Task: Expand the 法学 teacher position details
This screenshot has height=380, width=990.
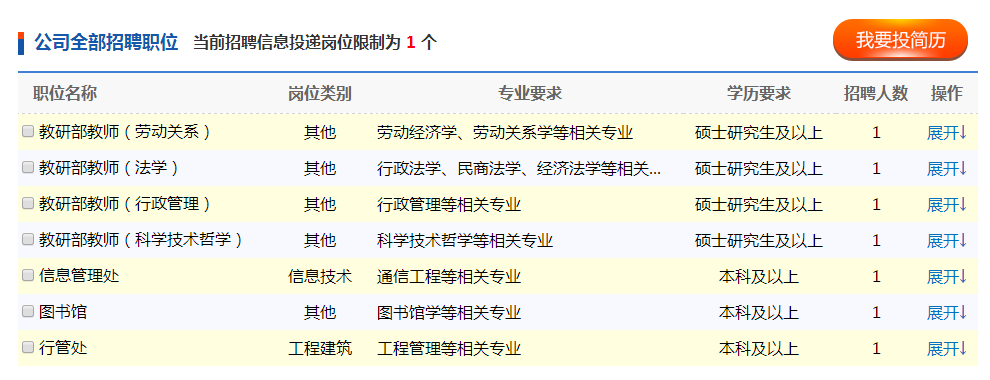Action: click(946, 169)
